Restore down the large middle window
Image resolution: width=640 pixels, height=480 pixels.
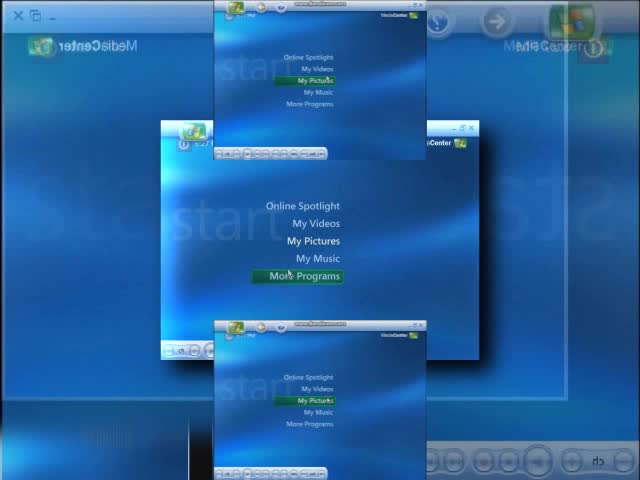click(462, 128)
